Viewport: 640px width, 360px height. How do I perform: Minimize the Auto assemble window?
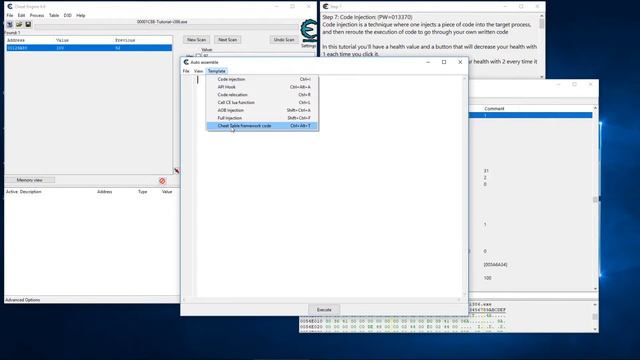point(428,62)
